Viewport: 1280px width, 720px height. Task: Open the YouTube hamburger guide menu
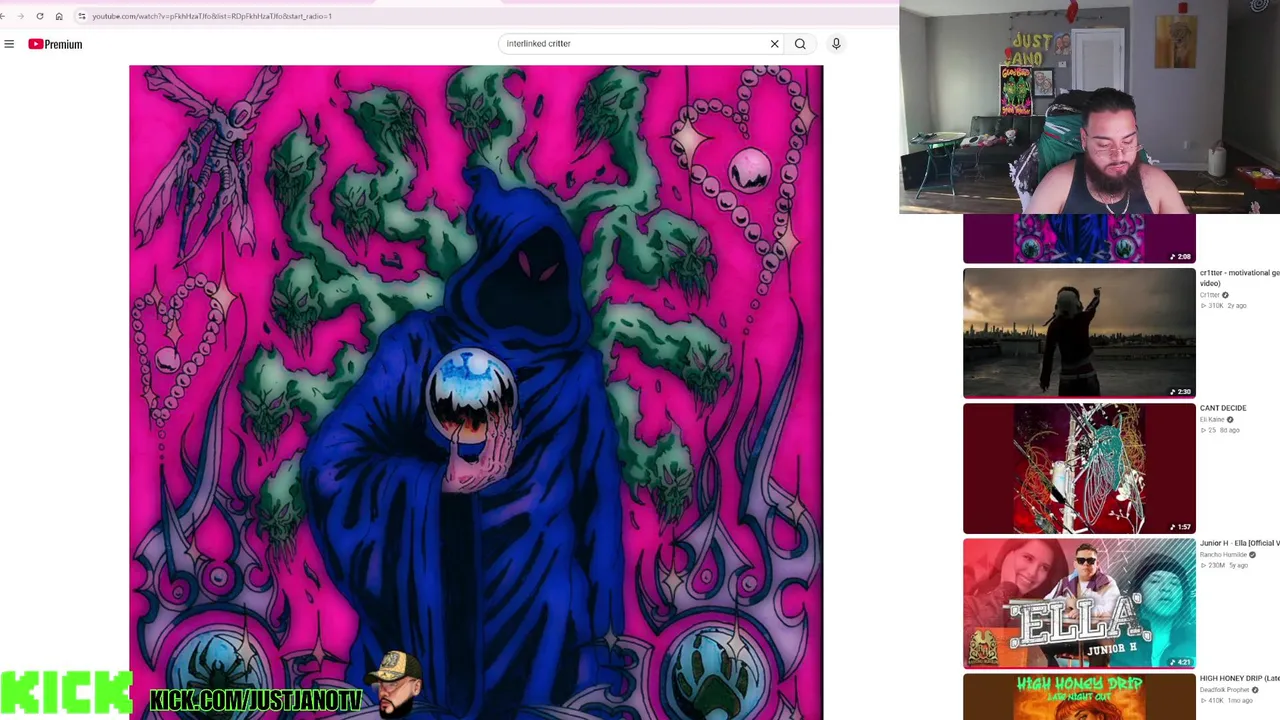[9, 44]
